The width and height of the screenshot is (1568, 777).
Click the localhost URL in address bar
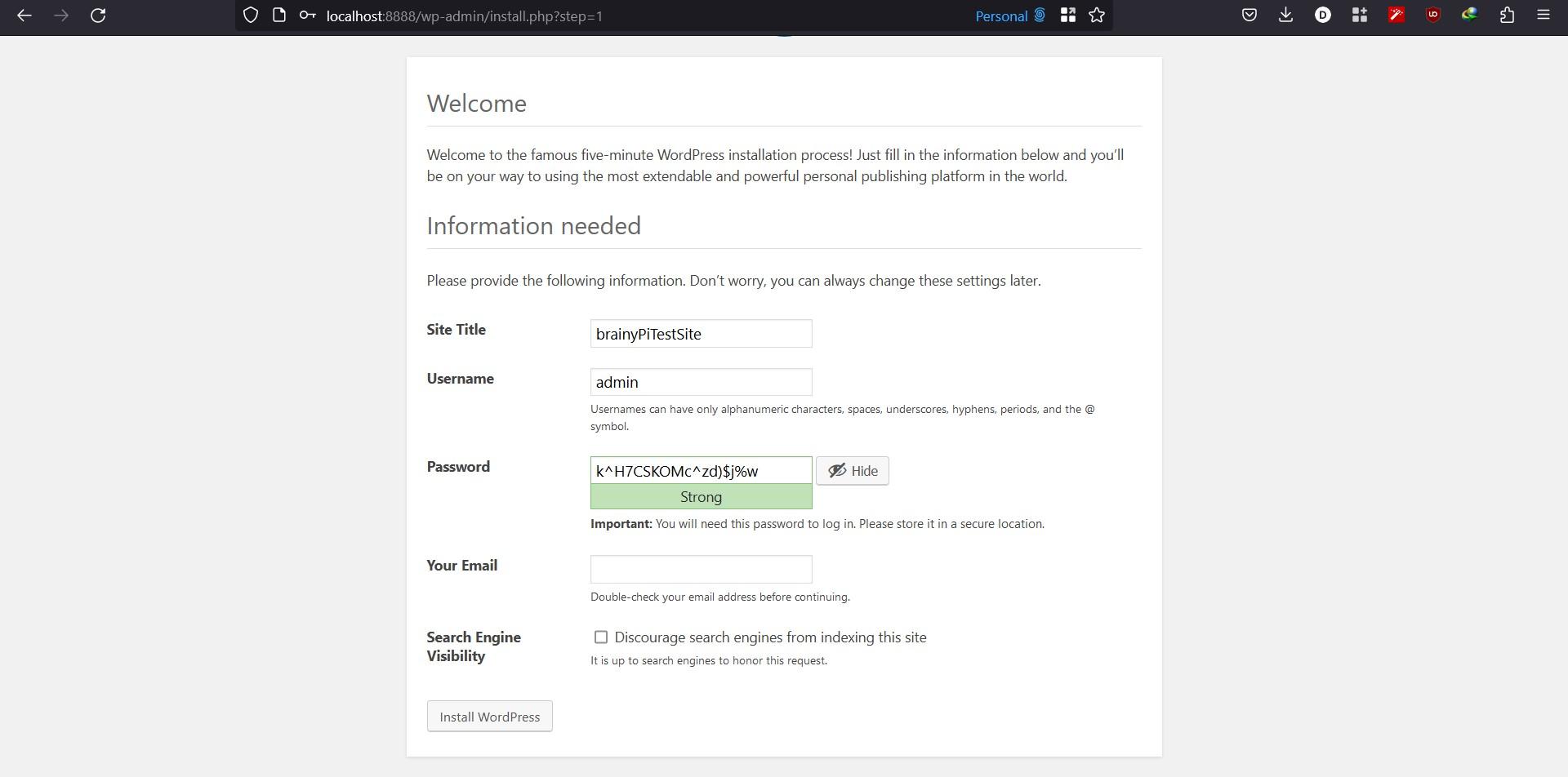[464, 16]
